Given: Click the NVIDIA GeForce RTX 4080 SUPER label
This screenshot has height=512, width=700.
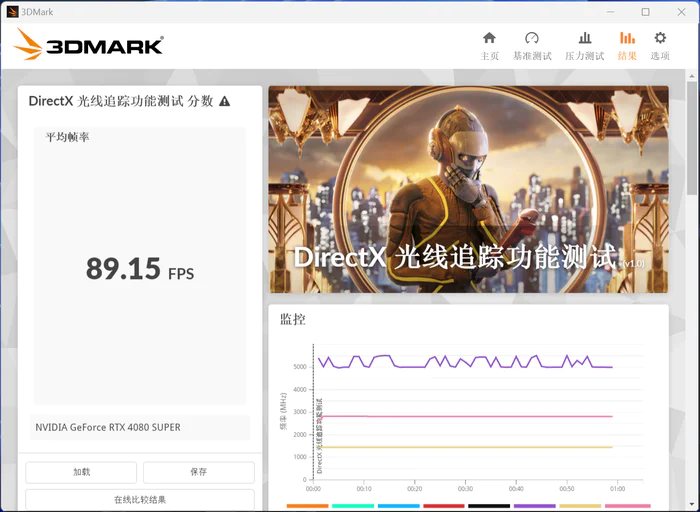Looking at the screenshot, I should click(108, 427).
